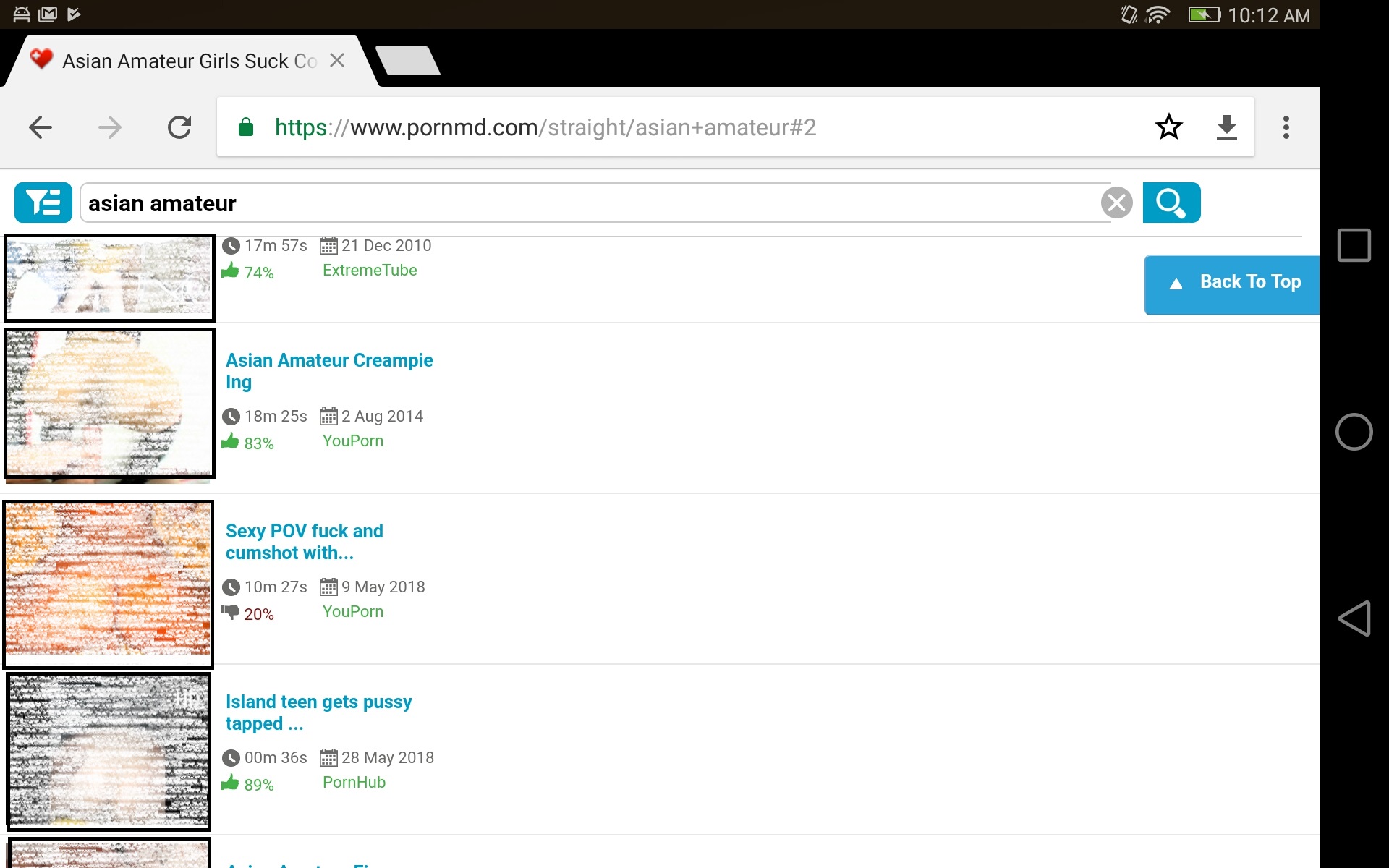Tap the address bar URL

click(545, 127)
